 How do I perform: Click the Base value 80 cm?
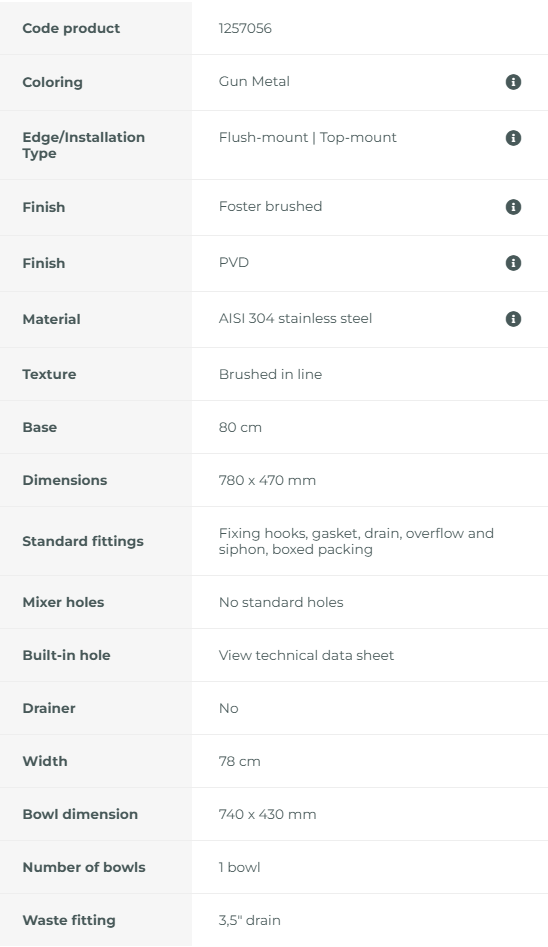240,428
